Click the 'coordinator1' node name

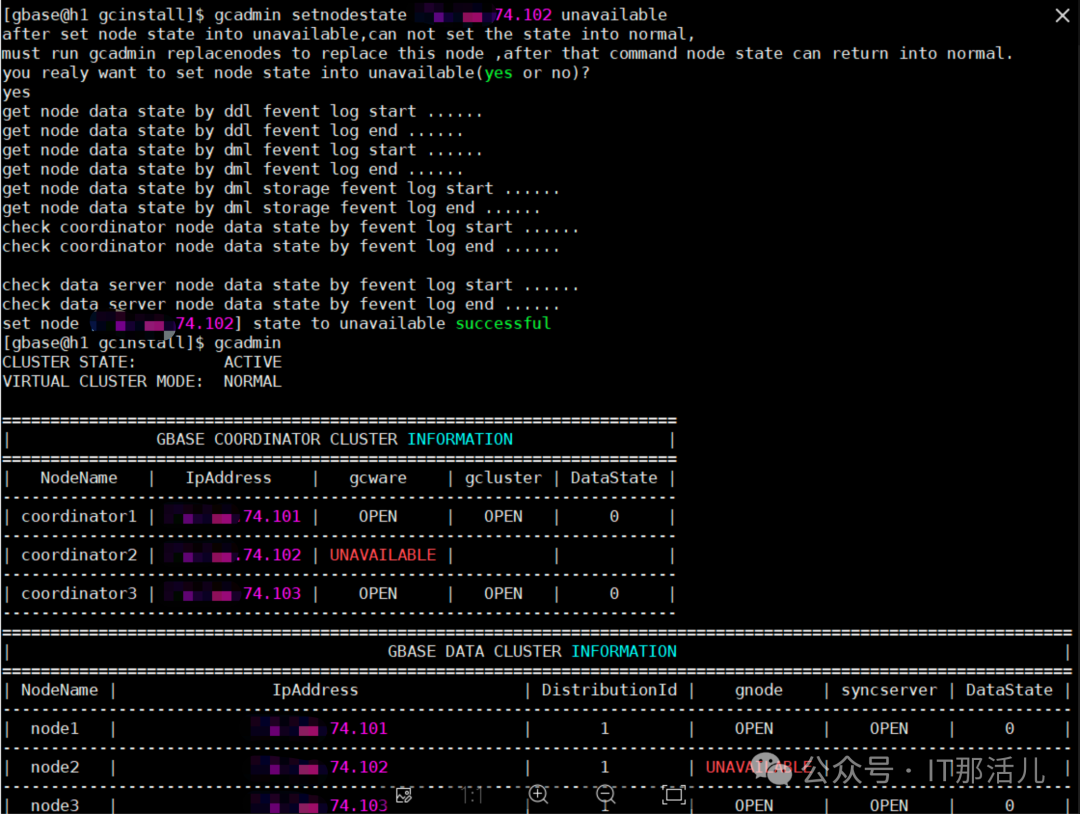79,516
